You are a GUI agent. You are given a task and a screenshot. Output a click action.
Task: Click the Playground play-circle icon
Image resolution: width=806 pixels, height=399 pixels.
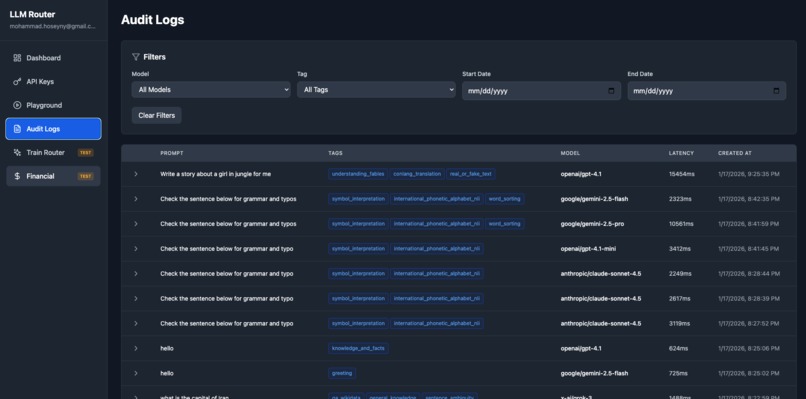click(x=17, y=105)
